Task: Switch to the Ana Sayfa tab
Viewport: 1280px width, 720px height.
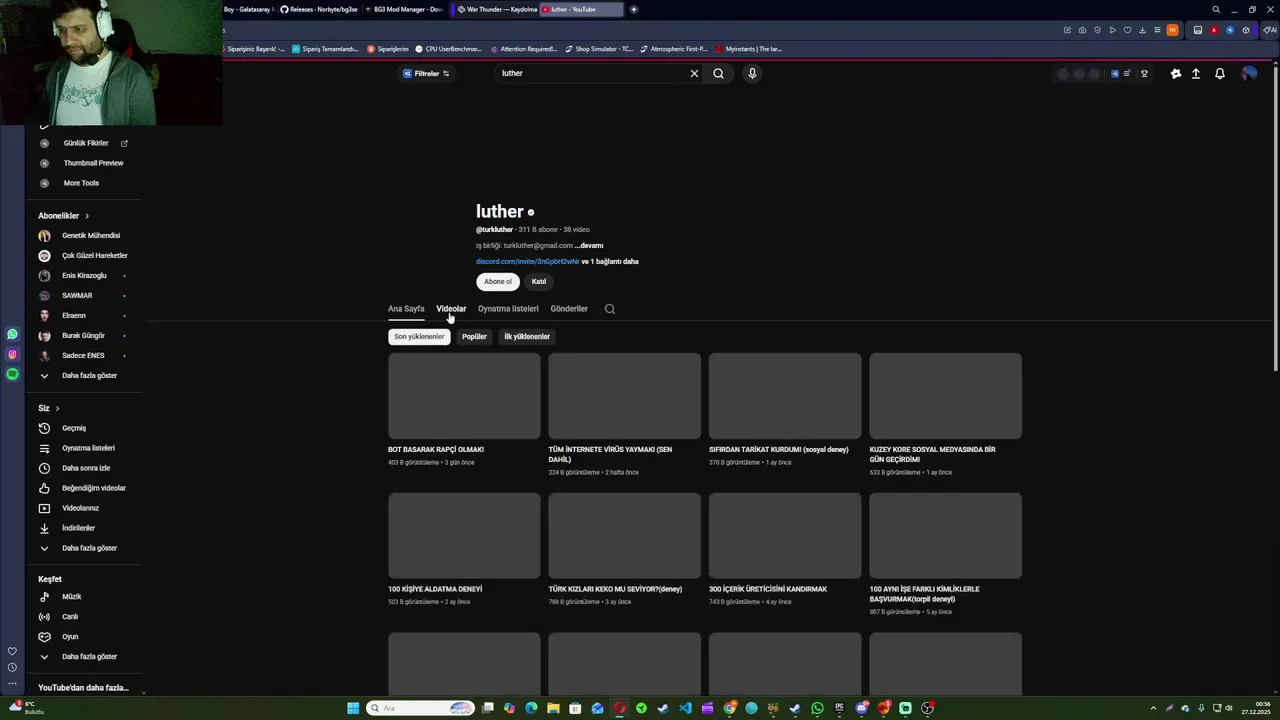Action: 406,309
